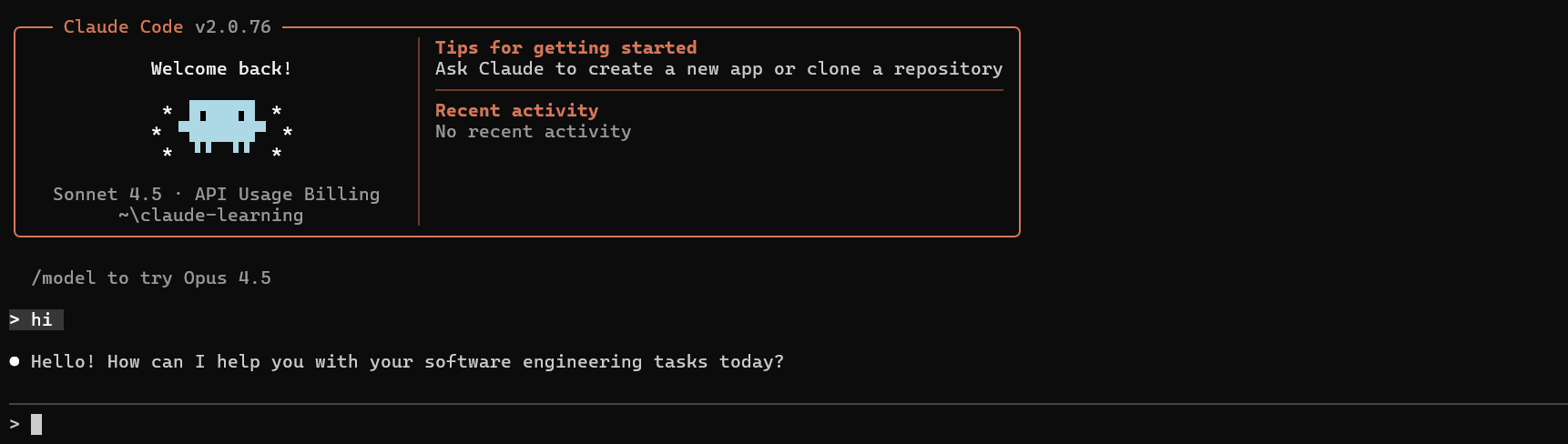Viewport: 1568px width, 444px height.
Task: Open the ~\claude-learning directory path
Action: pyautogui.click(x=211, y=216)
